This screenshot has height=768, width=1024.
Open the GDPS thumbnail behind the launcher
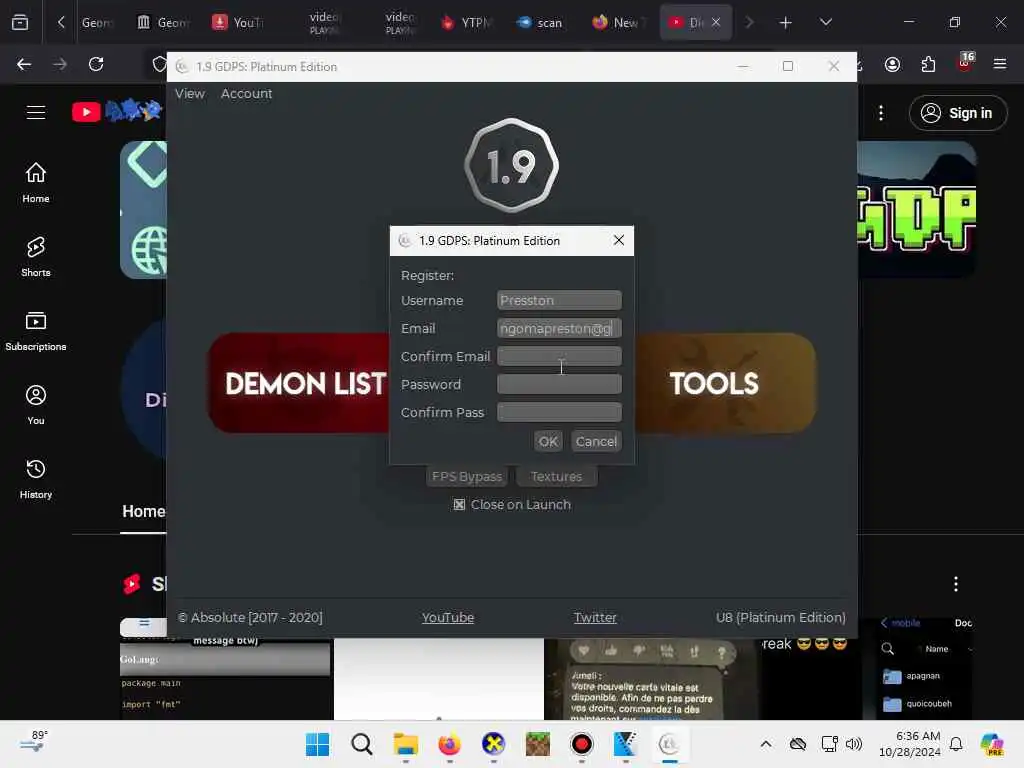click(917, 209)
